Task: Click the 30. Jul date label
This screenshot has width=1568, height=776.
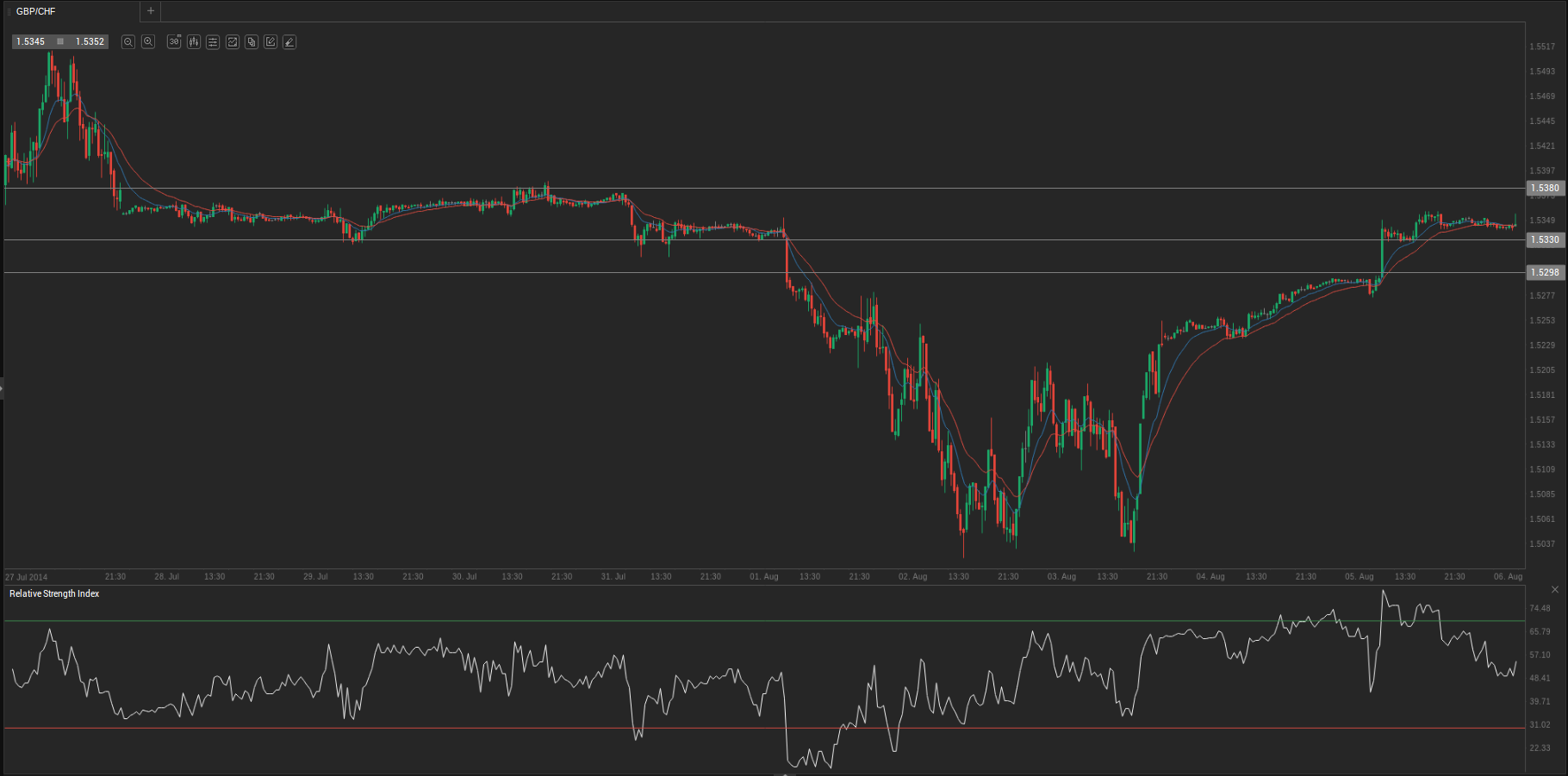Action: pyautogui.click(x=464, y=577)
